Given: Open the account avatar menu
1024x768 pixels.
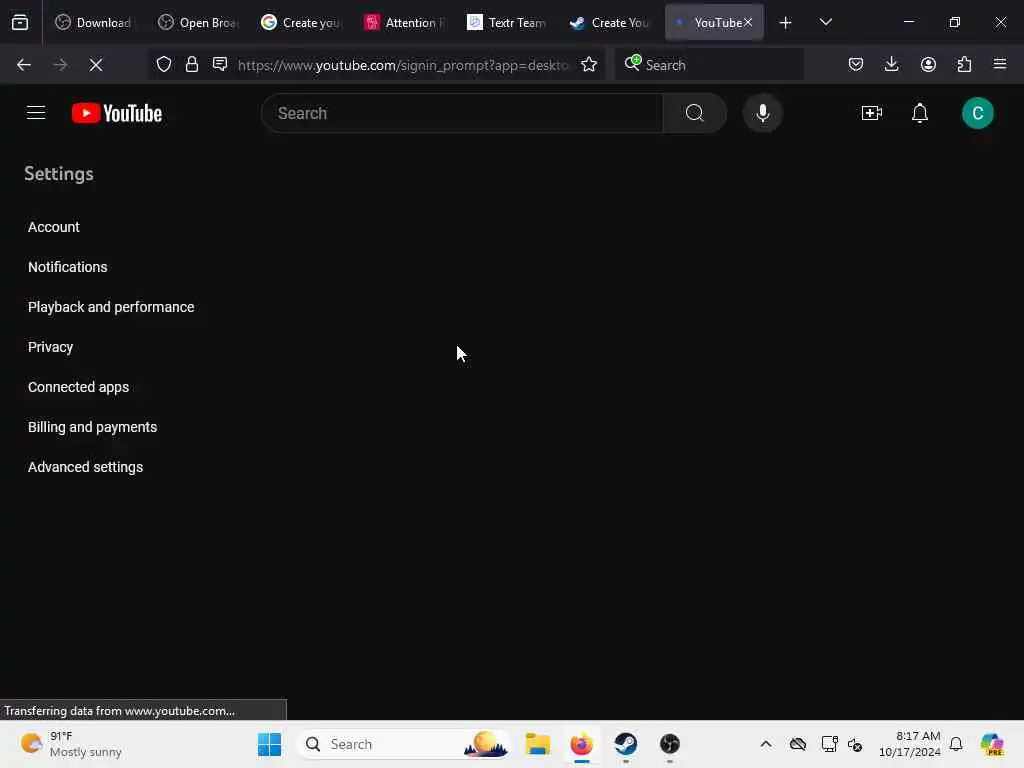Looking at the screenshot, I should click(x=977, y=113).
